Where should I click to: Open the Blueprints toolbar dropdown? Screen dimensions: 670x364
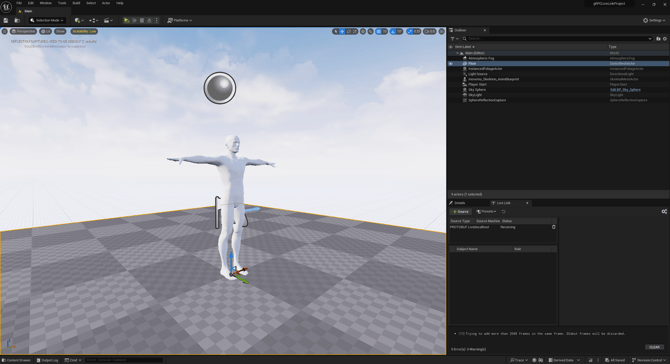(x=94, y=21)
